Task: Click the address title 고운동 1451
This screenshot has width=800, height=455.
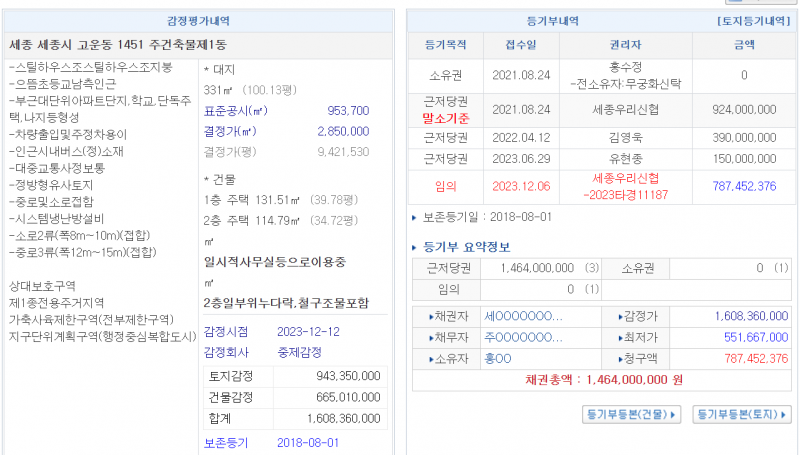Action: [118, 45]
